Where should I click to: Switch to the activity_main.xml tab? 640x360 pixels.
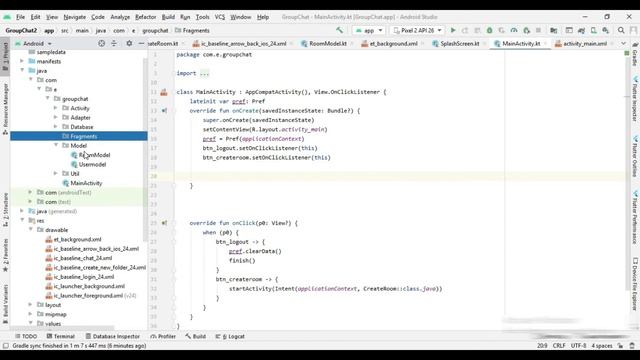point(581,43)
